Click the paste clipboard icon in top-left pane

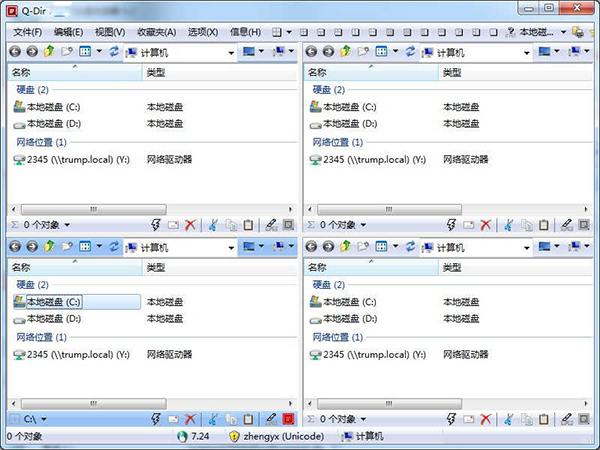pos(248,225)
